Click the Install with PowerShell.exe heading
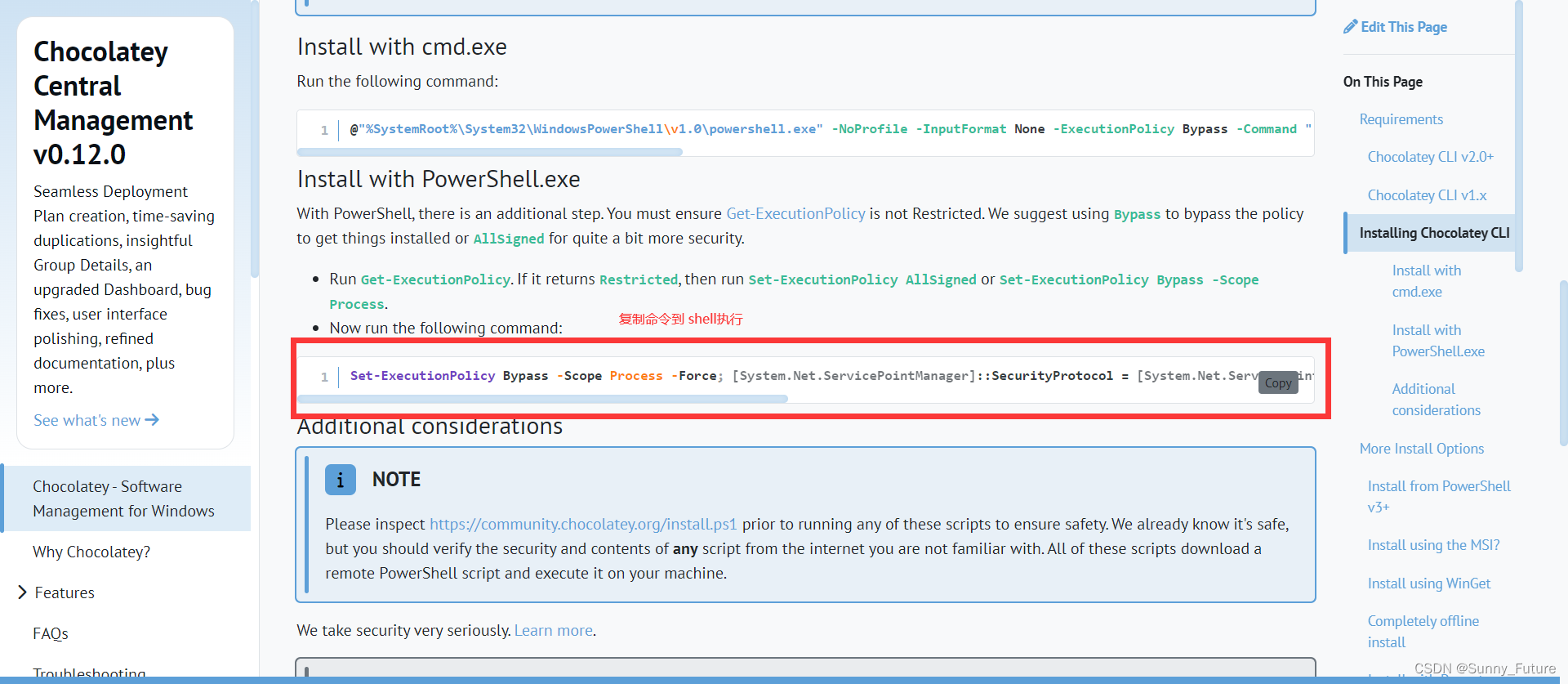Image resolution: width=1568 pixels, height=684 pixels. pyautogui.click(x=439, y=179)
